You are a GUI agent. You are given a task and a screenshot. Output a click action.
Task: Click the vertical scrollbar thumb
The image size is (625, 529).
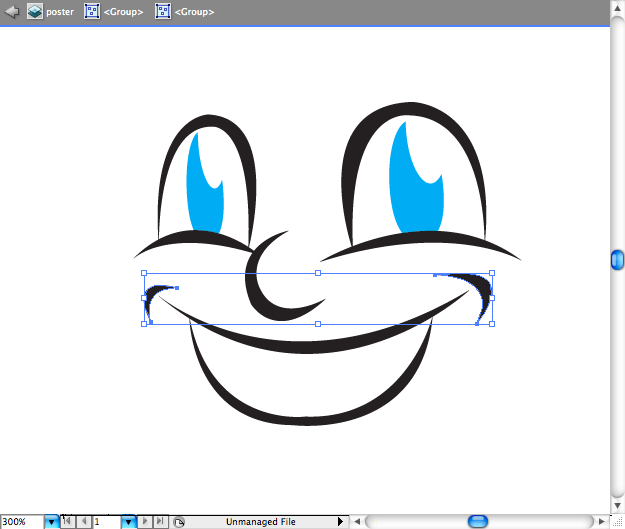pos(617,260)
